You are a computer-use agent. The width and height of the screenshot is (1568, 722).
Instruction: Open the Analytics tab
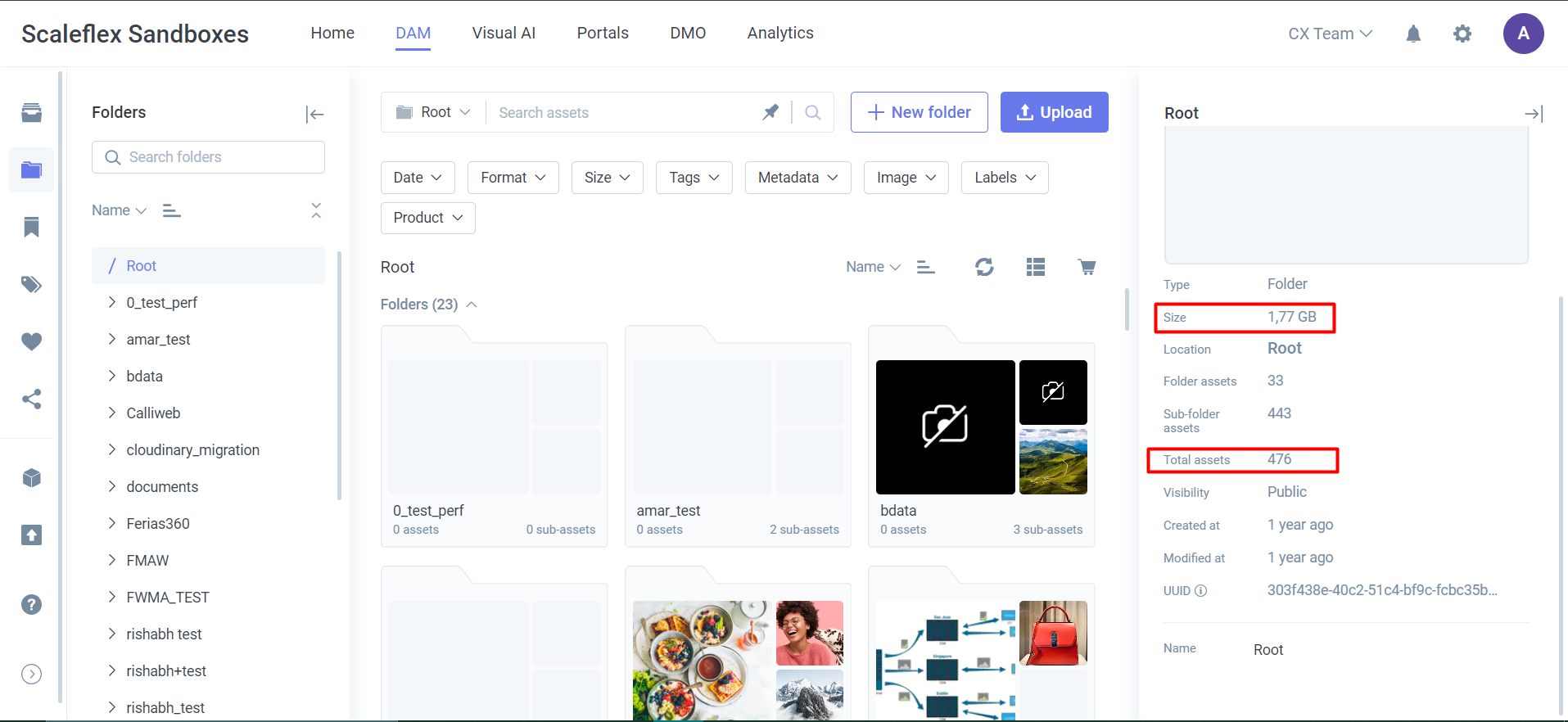tap(779, 34)
